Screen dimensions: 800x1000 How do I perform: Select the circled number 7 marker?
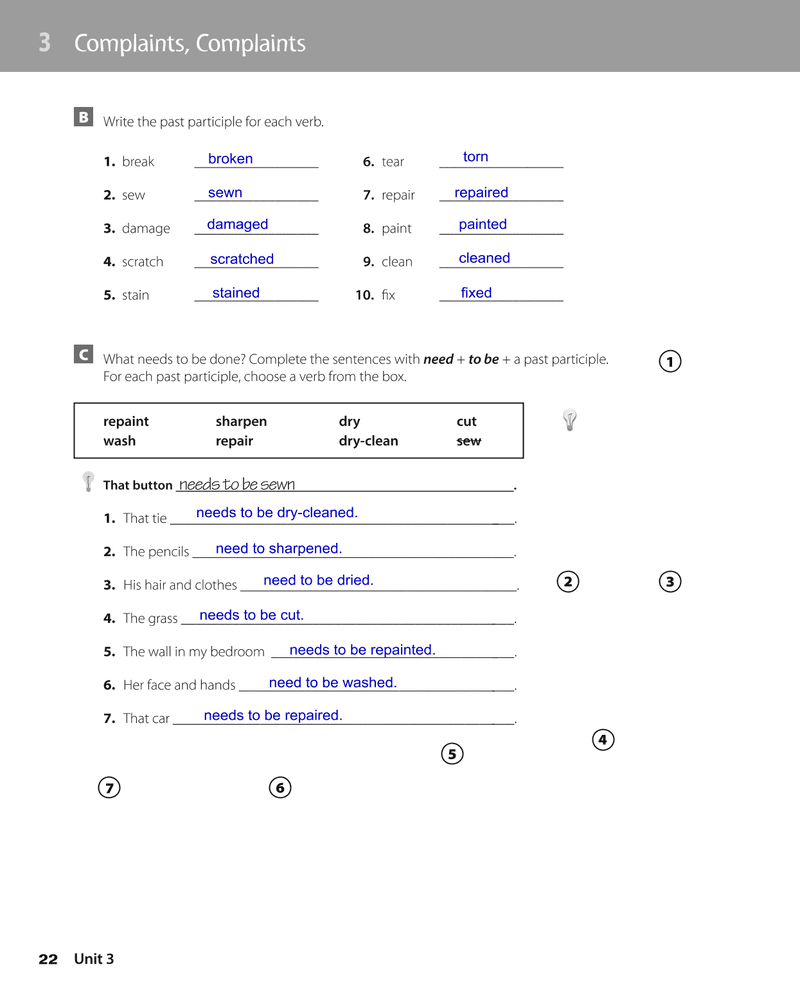[x=109, y=788]
